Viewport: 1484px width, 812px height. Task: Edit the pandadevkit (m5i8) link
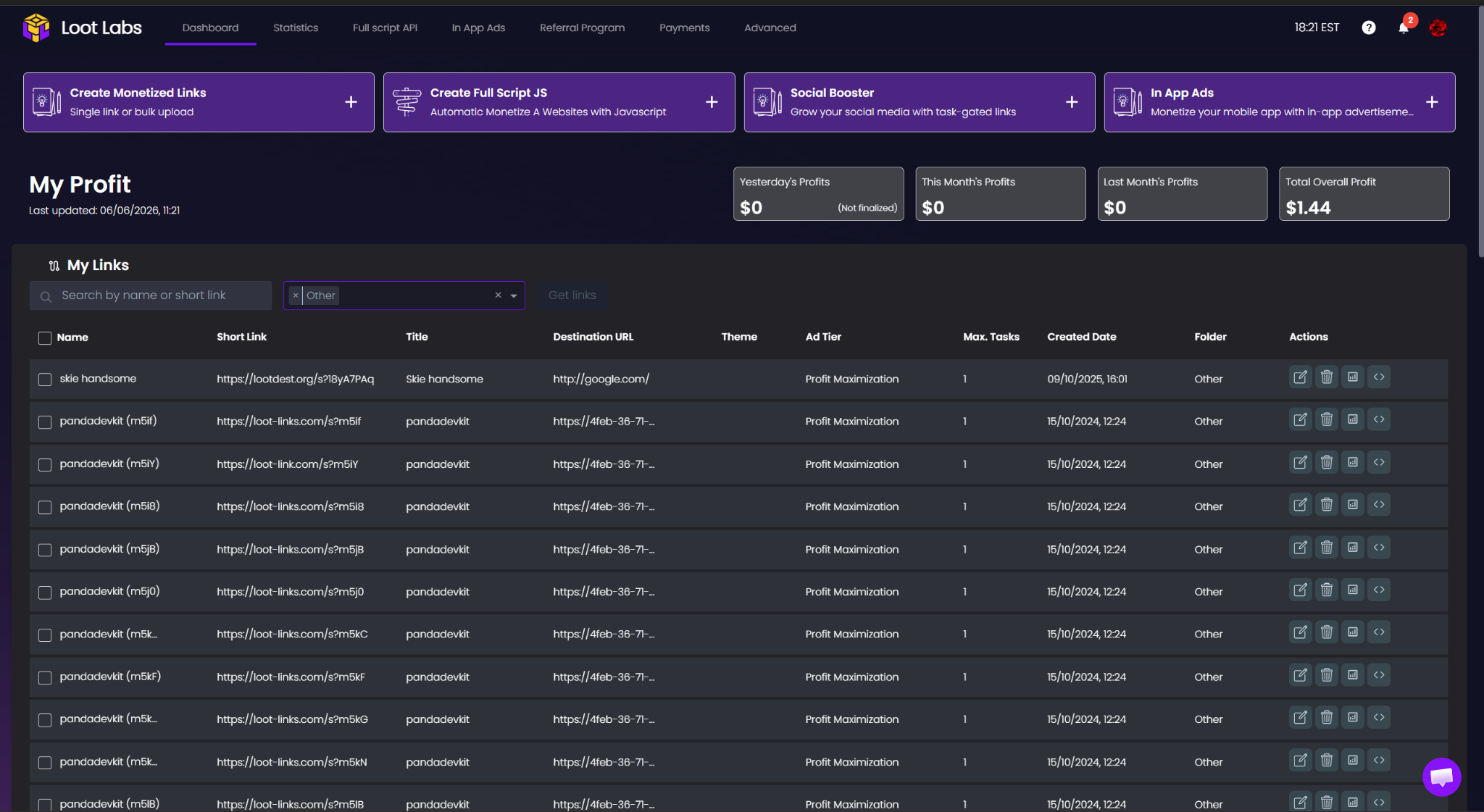[x=1300, y=505]
